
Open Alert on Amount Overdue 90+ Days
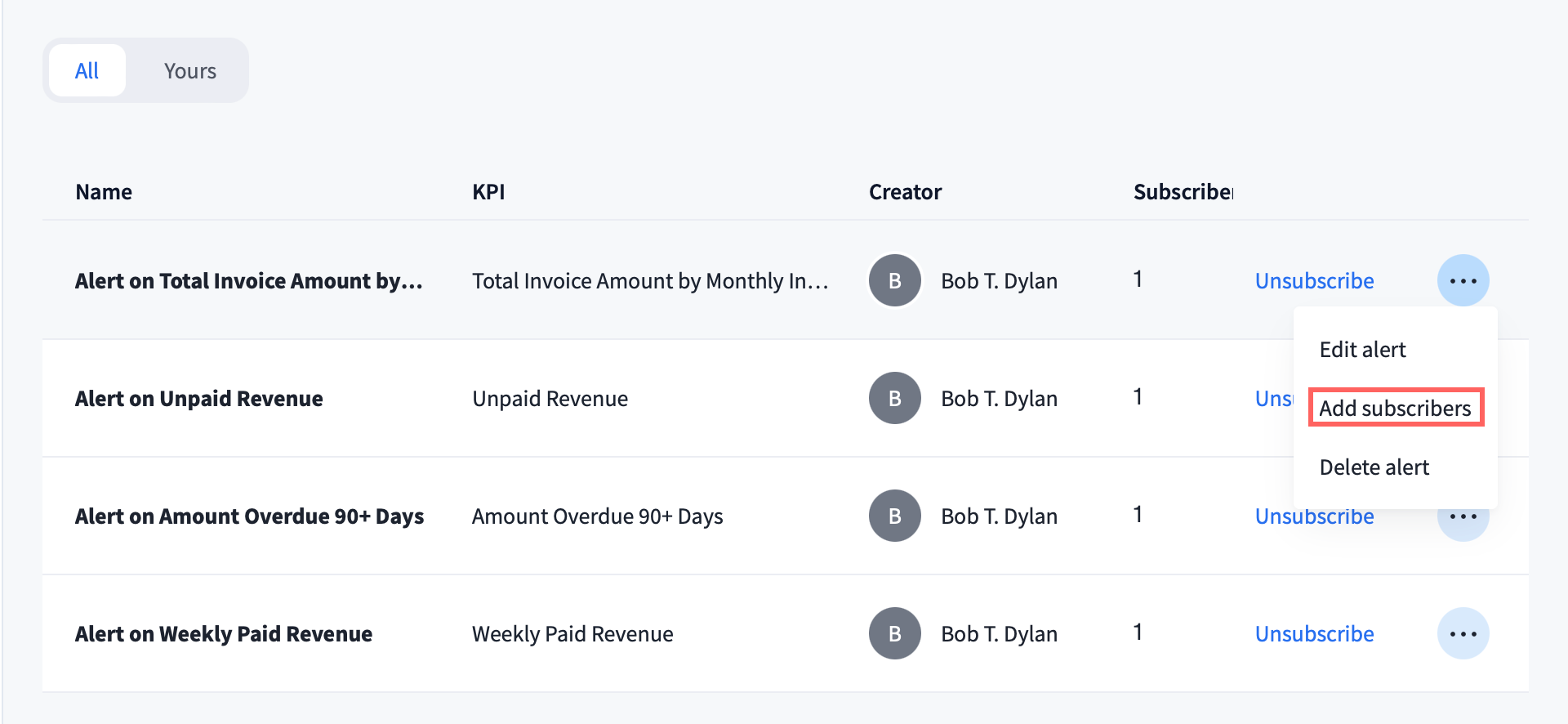click(249, 516)
